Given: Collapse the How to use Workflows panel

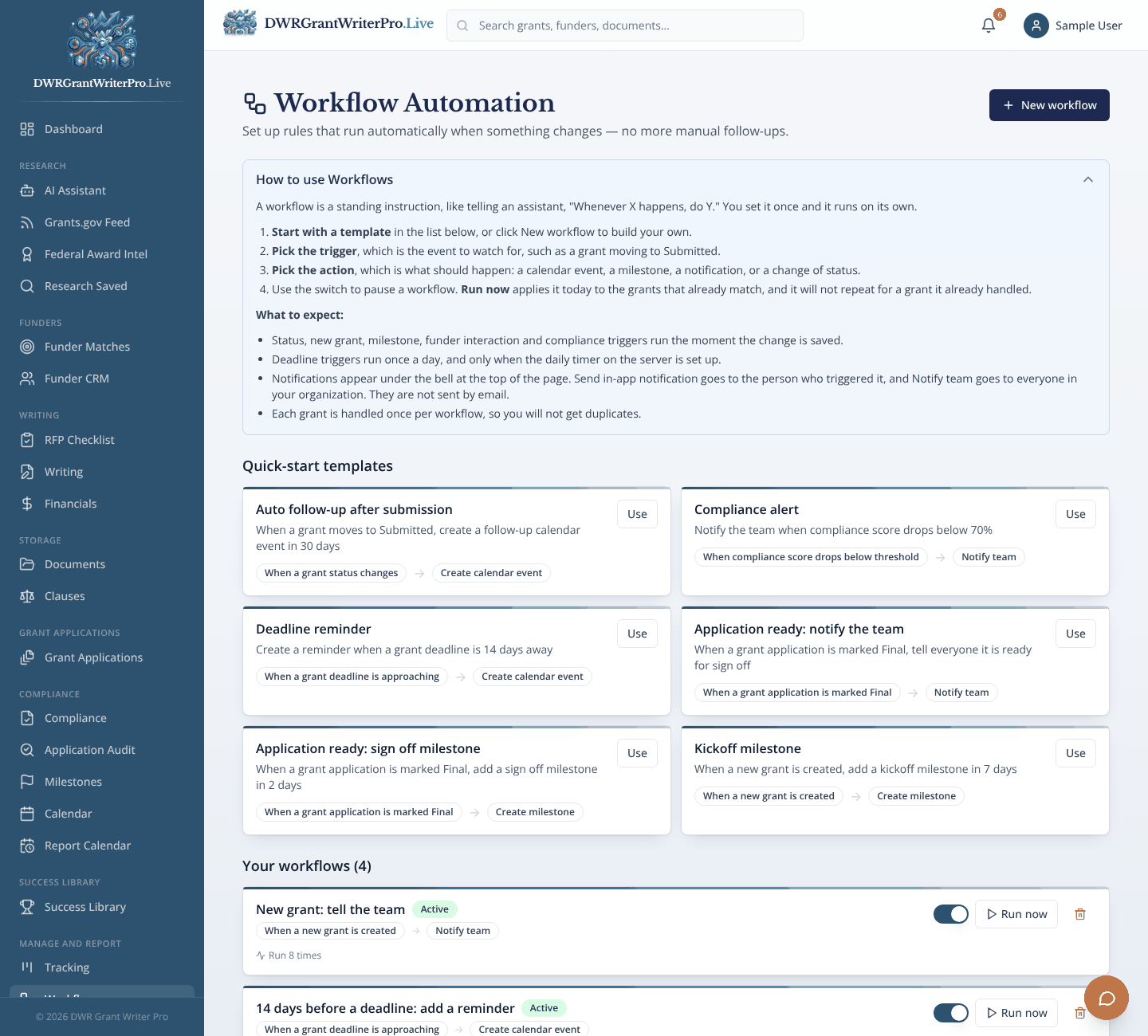Looking at the screenshot, I should click(x=1088, y=179).
